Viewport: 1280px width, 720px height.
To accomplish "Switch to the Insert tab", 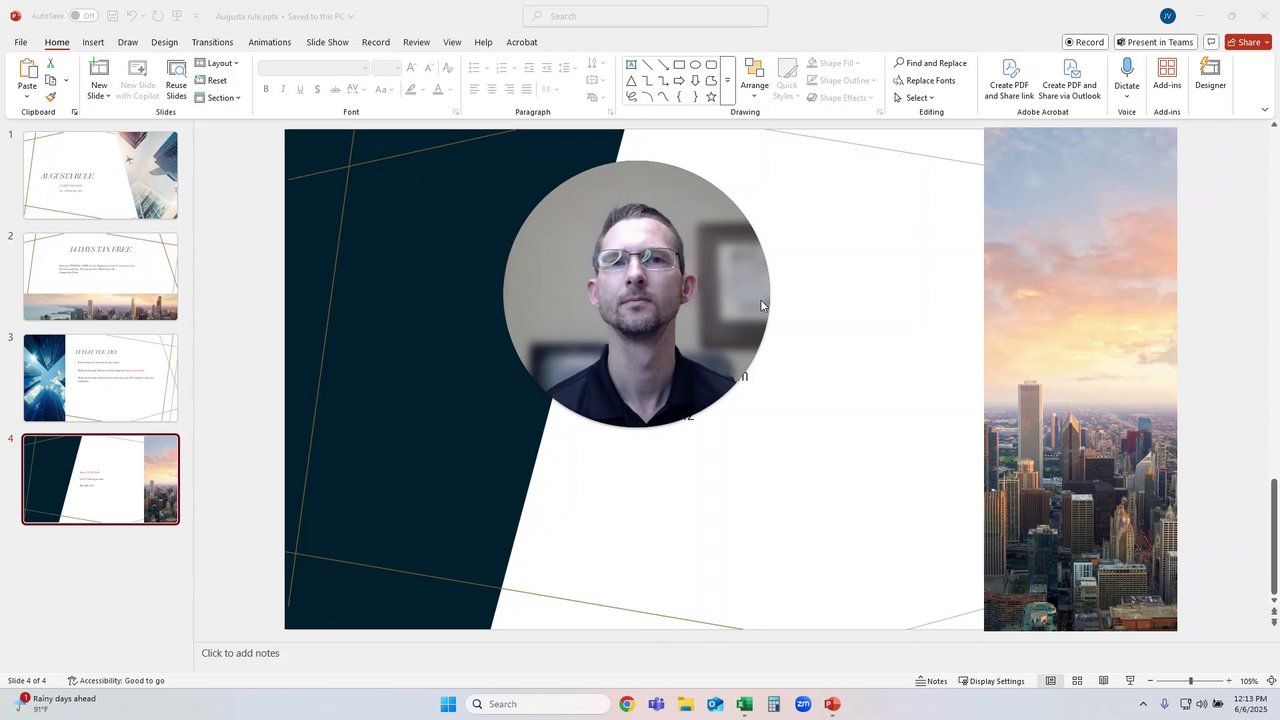I will pyautogui.click(x=93, y=42).
